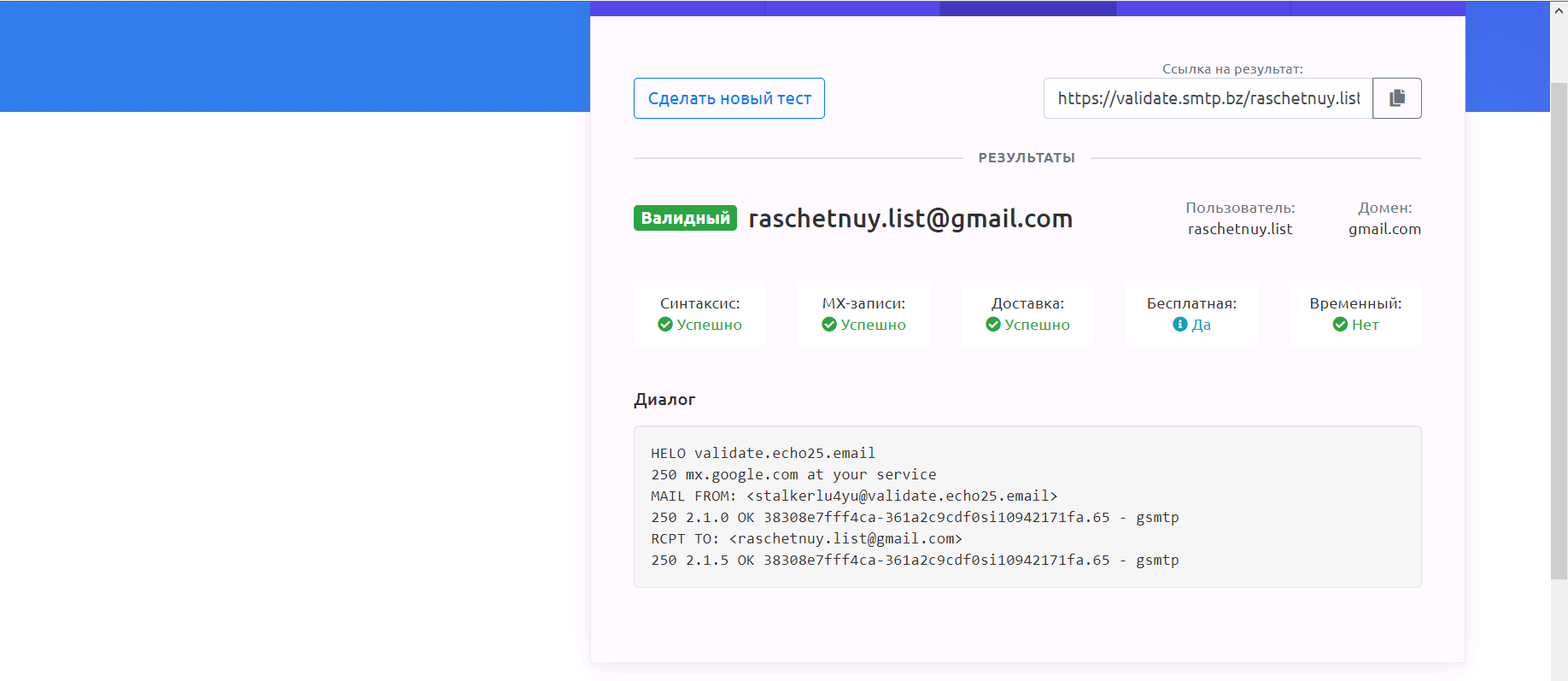The image size is (1568, 681).
Task: Click the HELO validate.echo25.email log line
Action: (763, 453)
